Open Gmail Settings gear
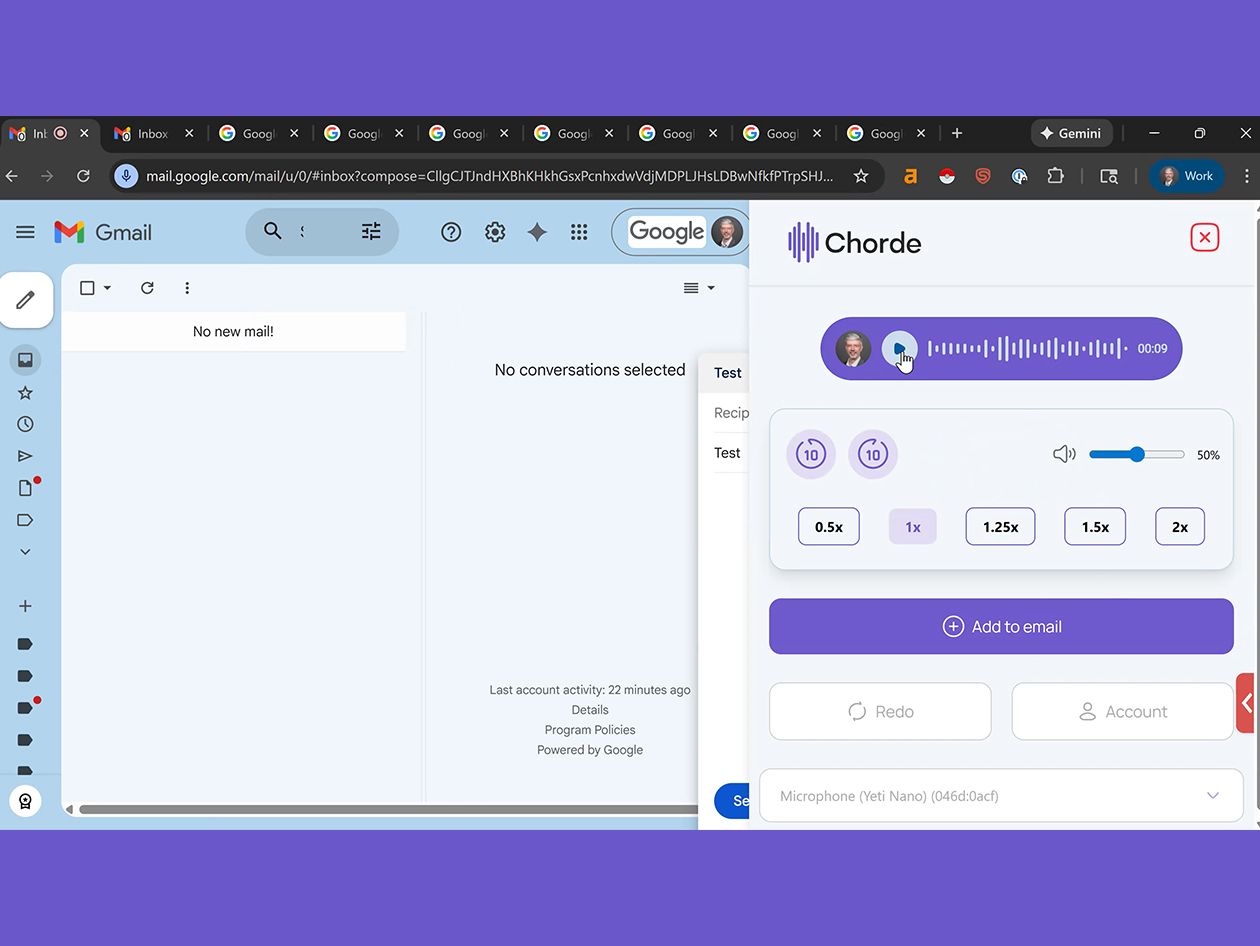The height and width of the screenshot is (946, 1260). [x=494, y=232]
